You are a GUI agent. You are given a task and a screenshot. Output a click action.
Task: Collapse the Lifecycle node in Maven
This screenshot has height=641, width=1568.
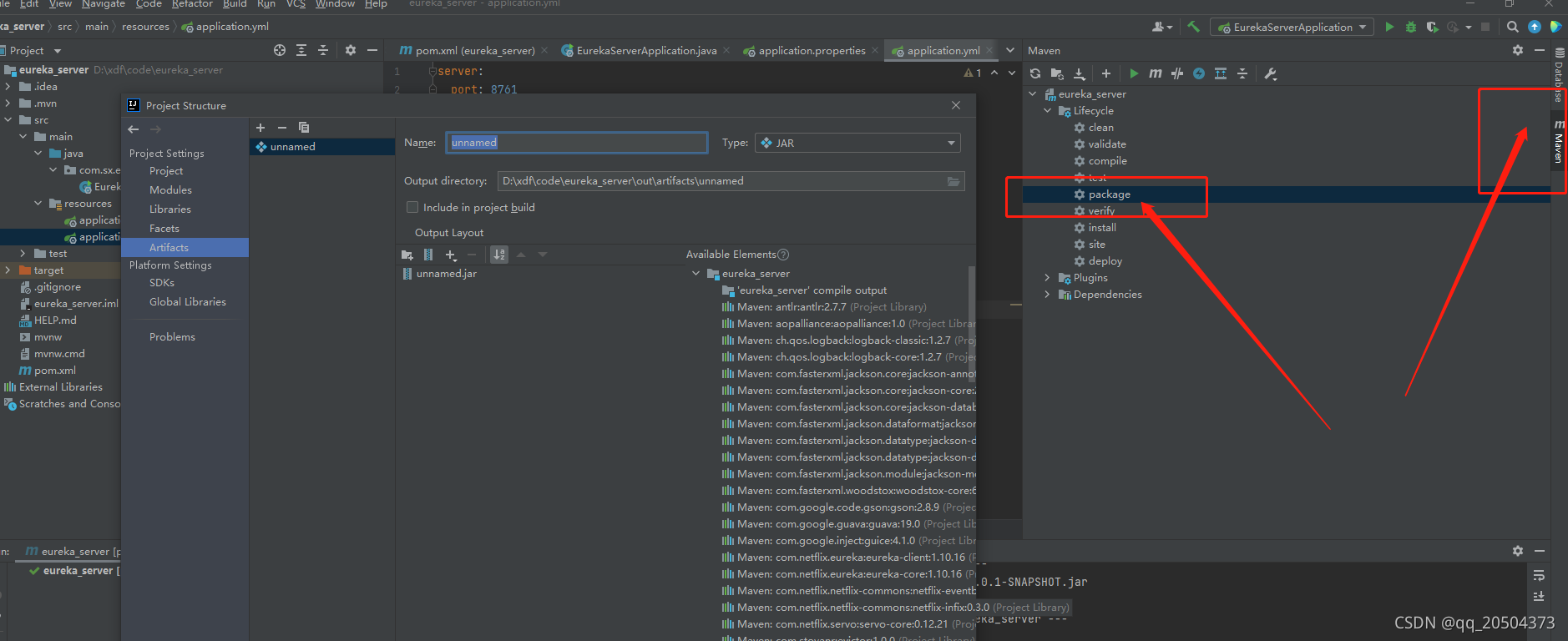[1047, 111]
